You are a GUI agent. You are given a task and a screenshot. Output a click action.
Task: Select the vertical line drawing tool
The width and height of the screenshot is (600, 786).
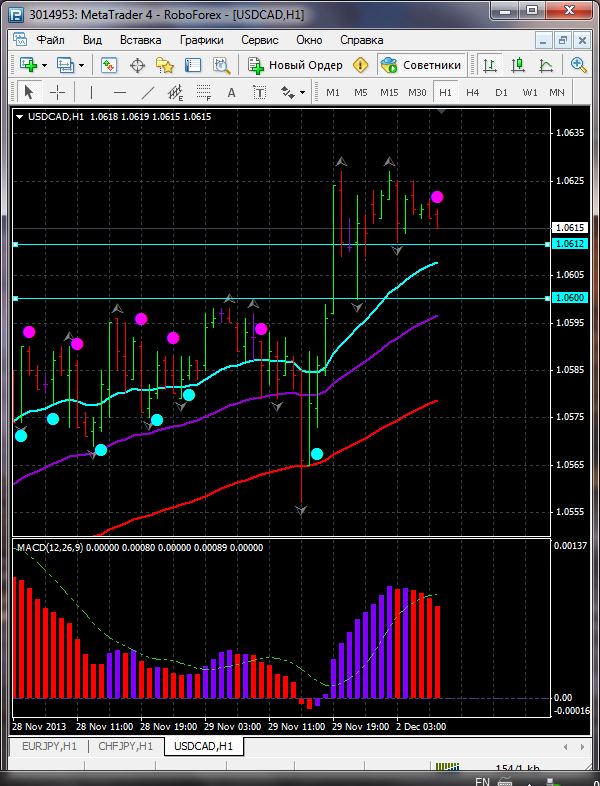tap(91, 92)
